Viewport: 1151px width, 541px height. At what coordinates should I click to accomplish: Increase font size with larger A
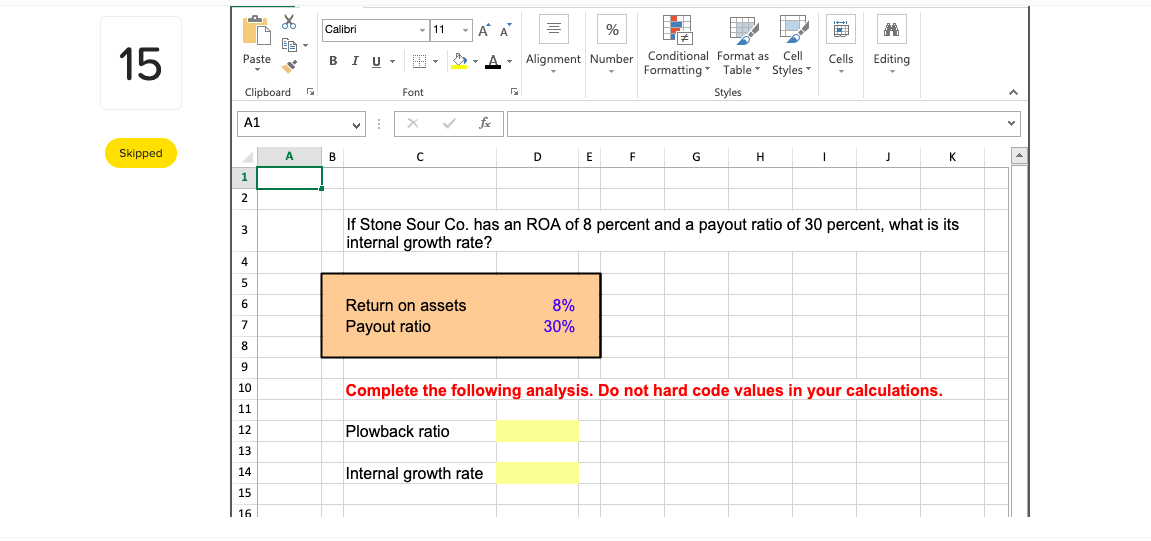click(484, 31)
